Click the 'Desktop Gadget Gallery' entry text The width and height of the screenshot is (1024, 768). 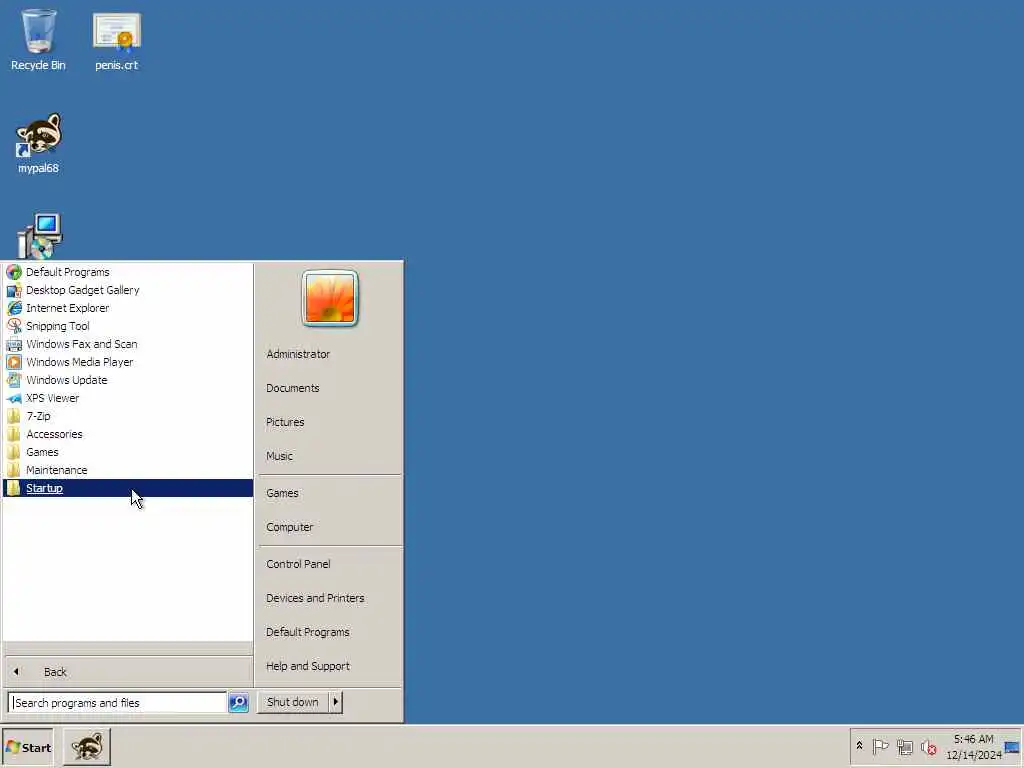[82, 290]
